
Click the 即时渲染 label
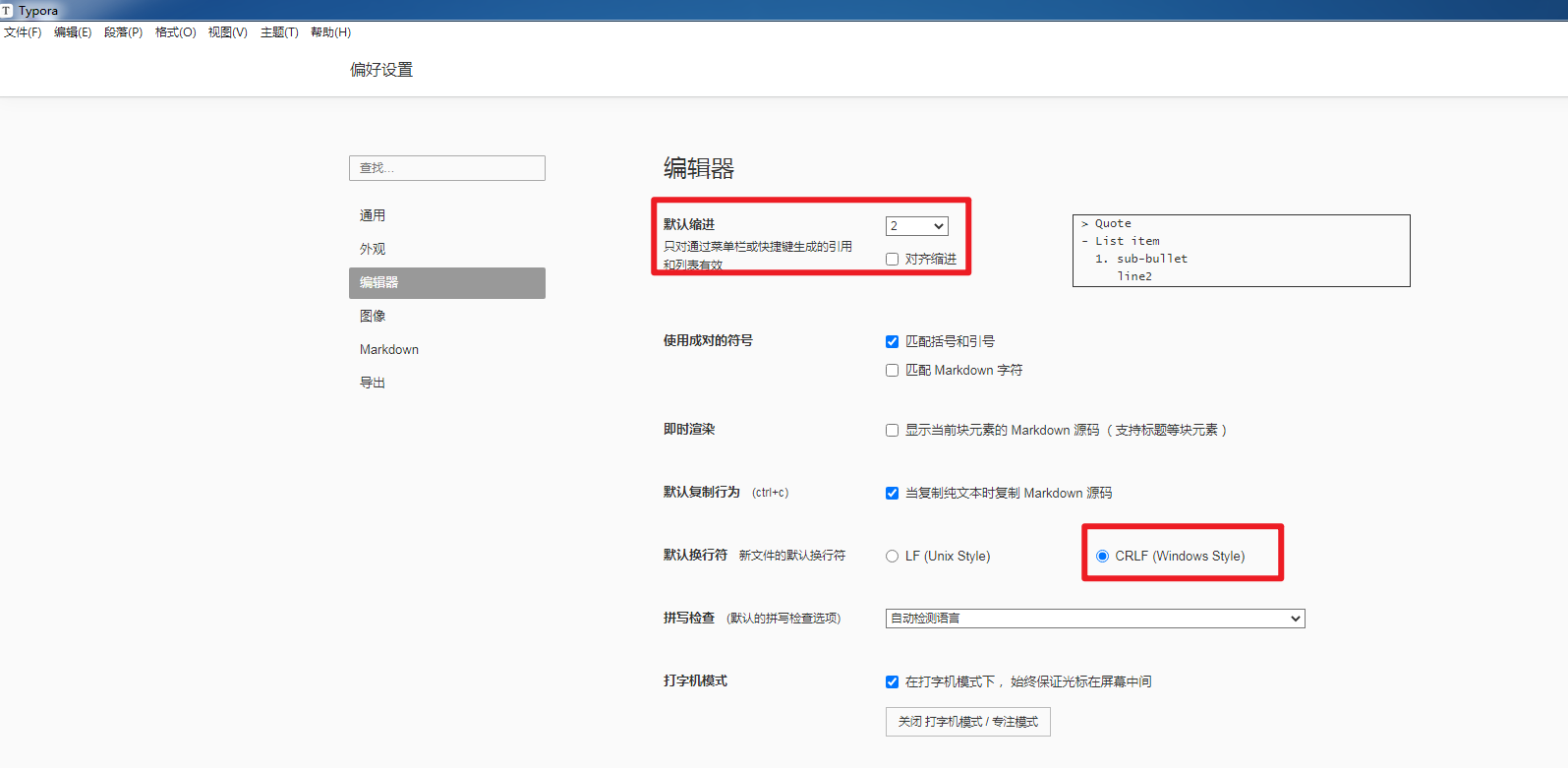tap(689, 429)
